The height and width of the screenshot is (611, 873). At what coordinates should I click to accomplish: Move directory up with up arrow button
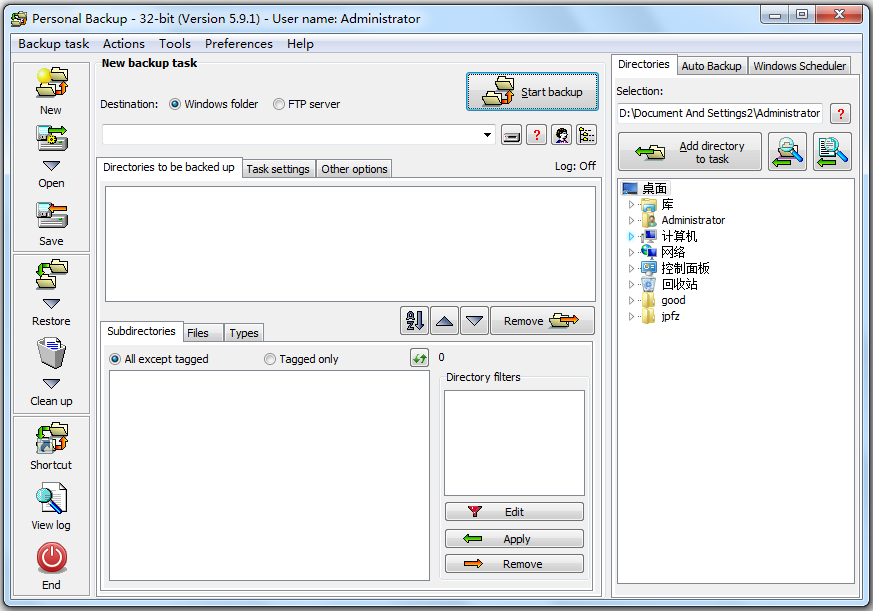coord(444,321)
